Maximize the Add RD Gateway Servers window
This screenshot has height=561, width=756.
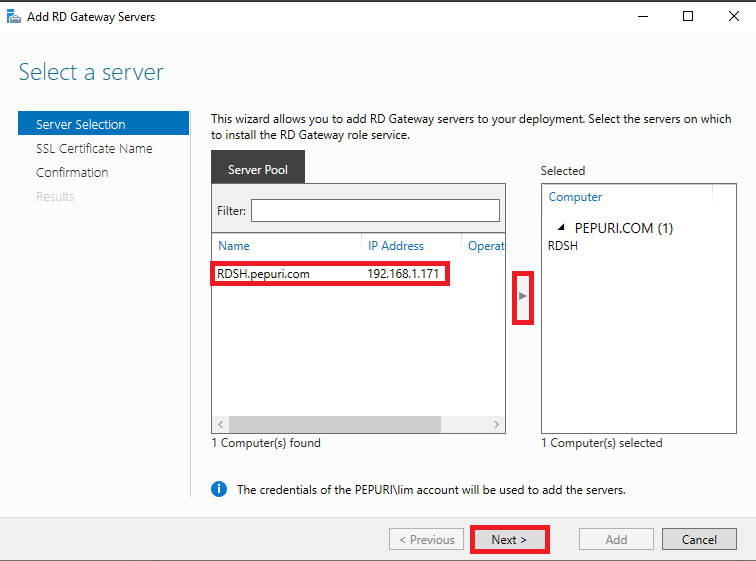688,16
